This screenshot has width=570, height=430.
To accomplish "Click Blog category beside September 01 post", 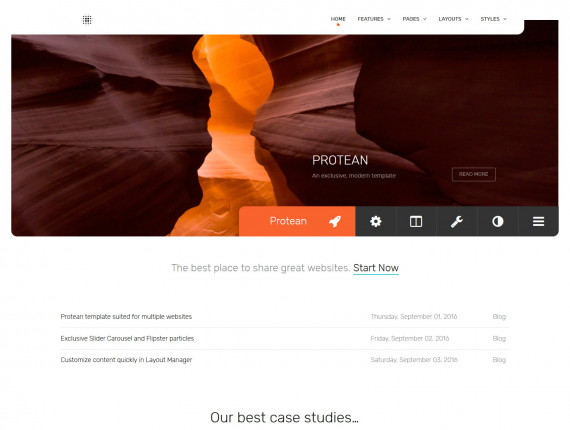I will click(x=499, y=317).
